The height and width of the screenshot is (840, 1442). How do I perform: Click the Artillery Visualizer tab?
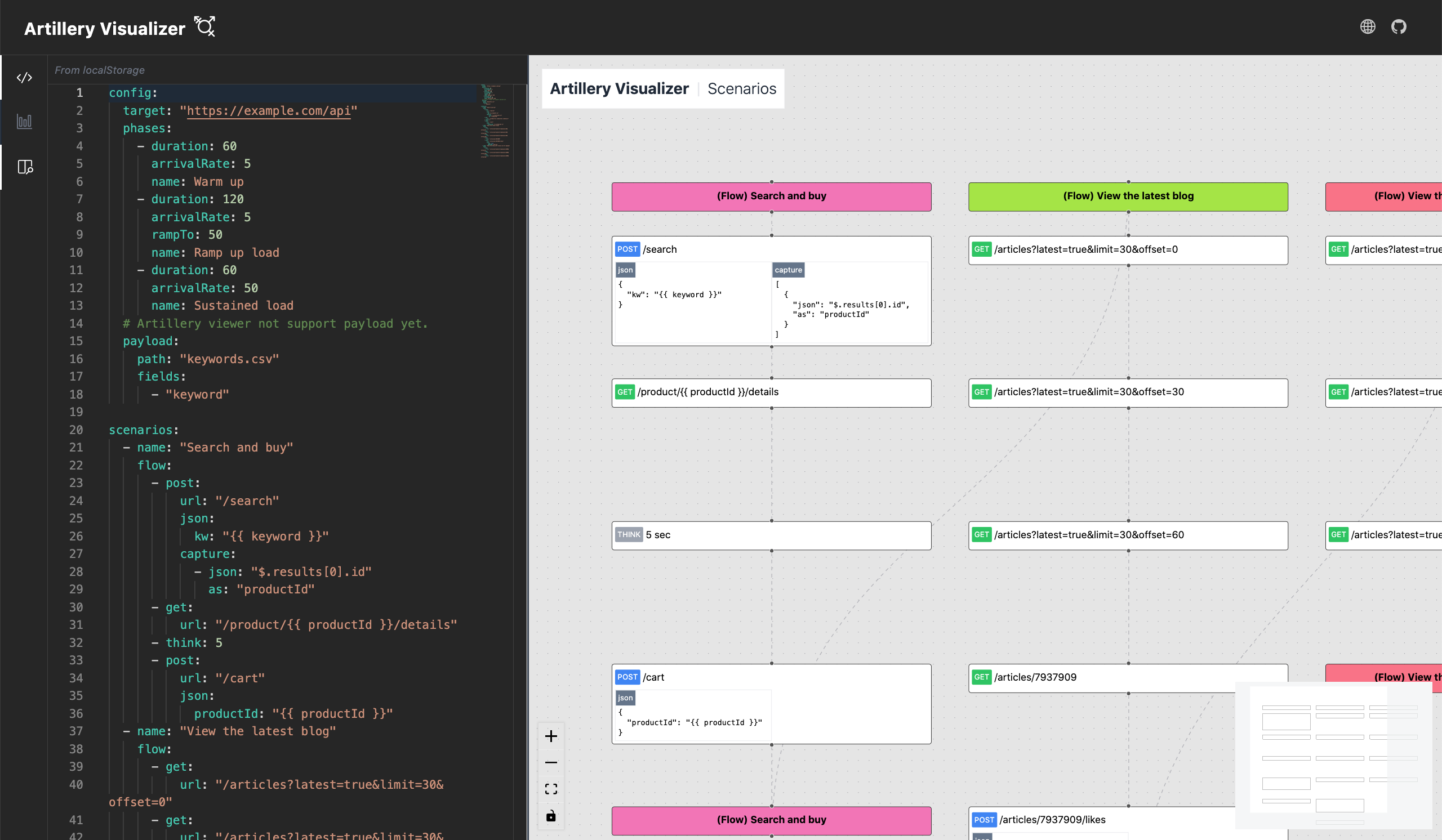tap(618, 89)
